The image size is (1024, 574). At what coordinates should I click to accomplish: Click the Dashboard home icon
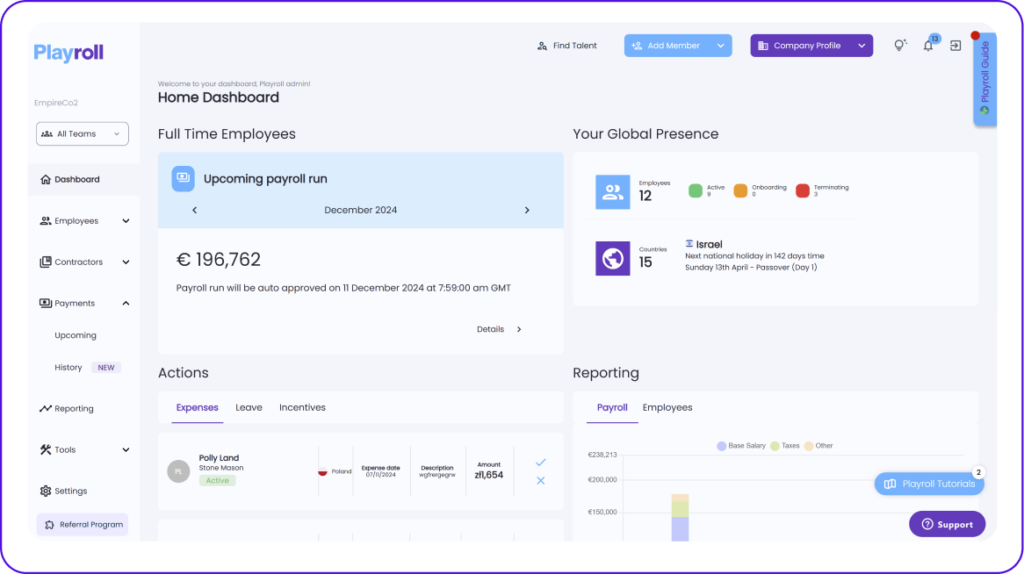(x=45, y=179)
